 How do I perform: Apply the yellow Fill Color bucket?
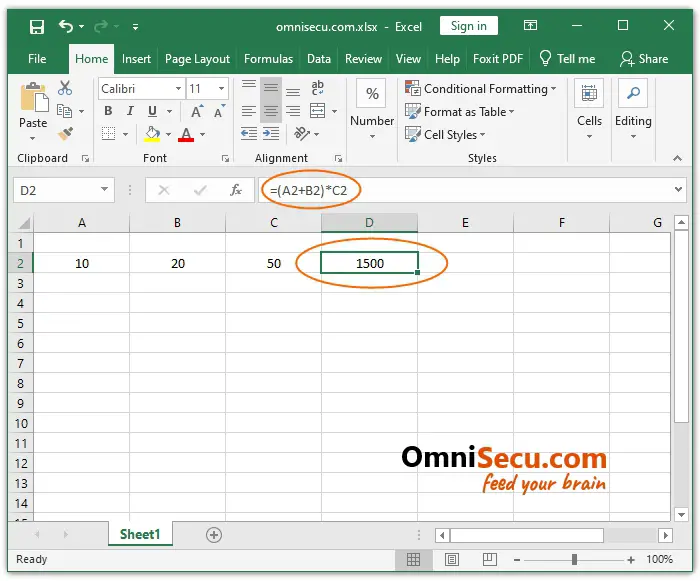tap(152, 134)
